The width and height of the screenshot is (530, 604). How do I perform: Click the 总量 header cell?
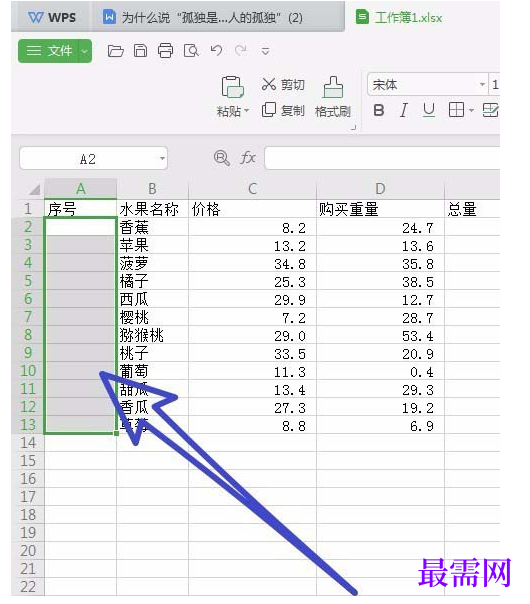tap(472, 209)
